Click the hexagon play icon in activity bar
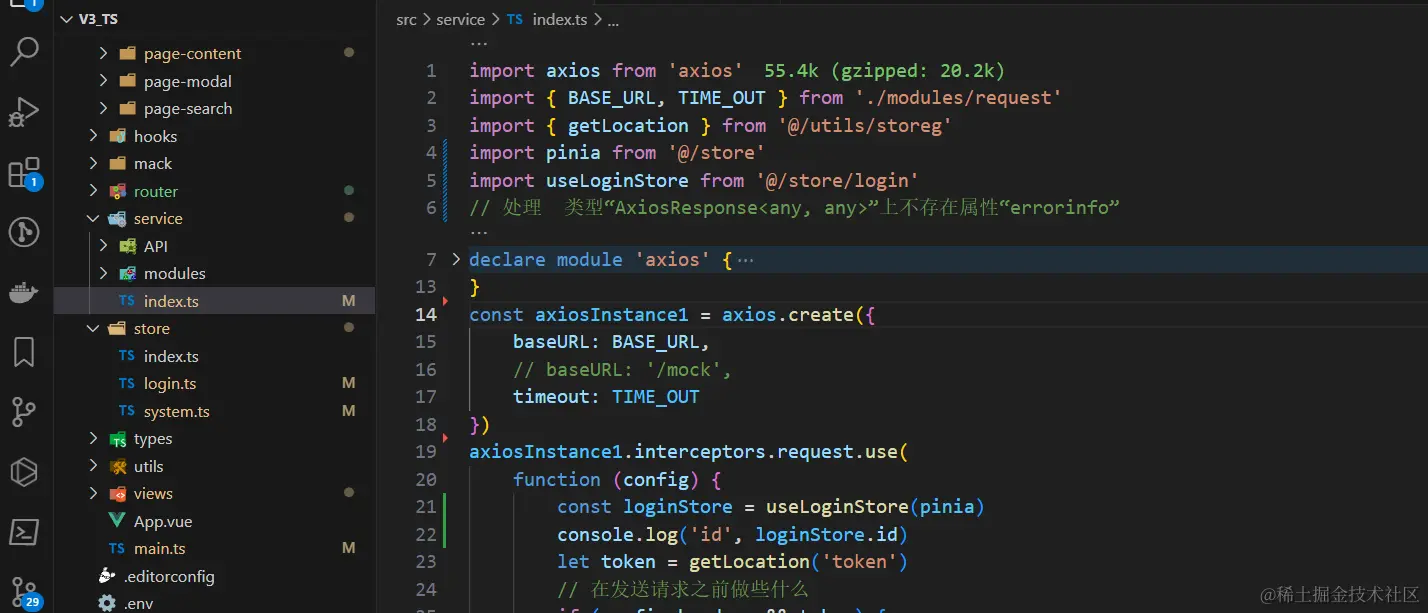The height and width of the screenshot is (613, 1428). click(24, 471)
